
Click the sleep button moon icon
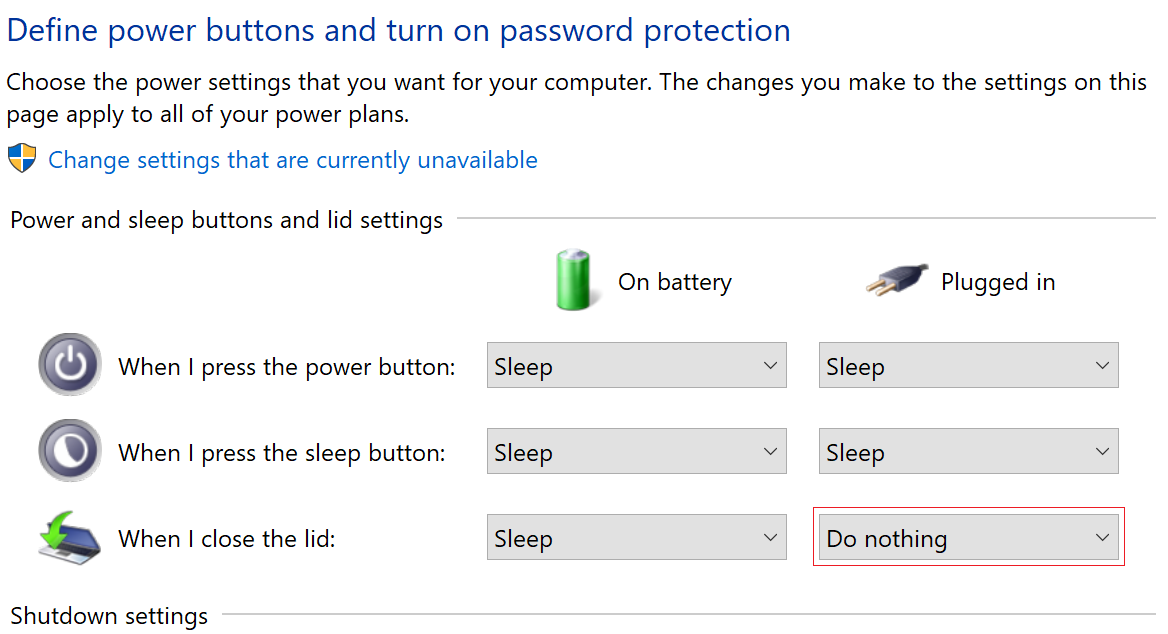pyautogui.click(x=69, y=452)
